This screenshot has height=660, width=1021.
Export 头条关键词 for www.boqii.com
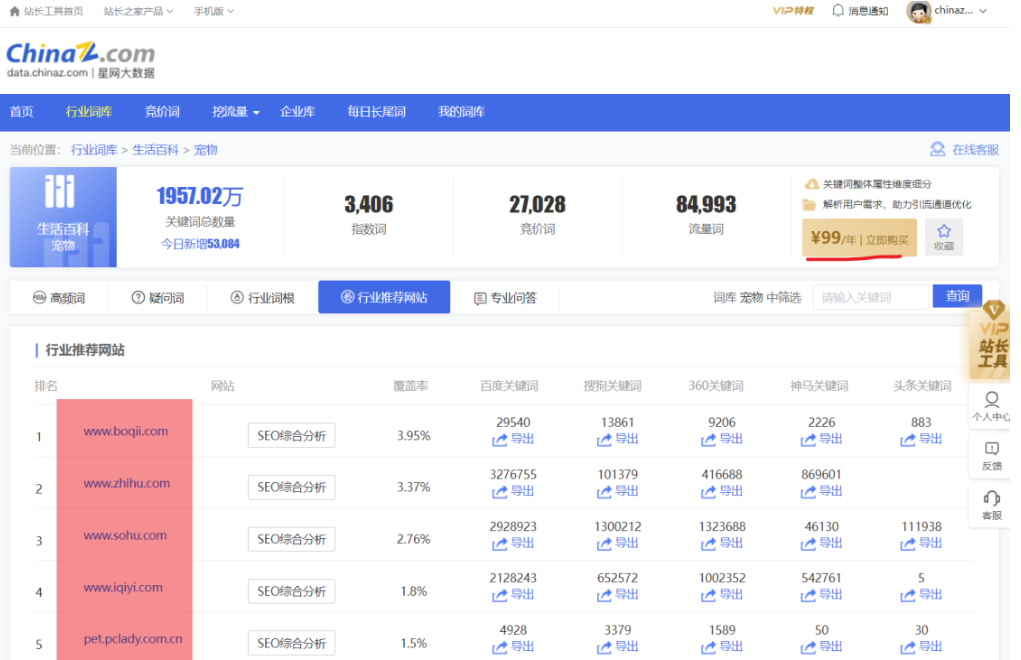(921, 439)
